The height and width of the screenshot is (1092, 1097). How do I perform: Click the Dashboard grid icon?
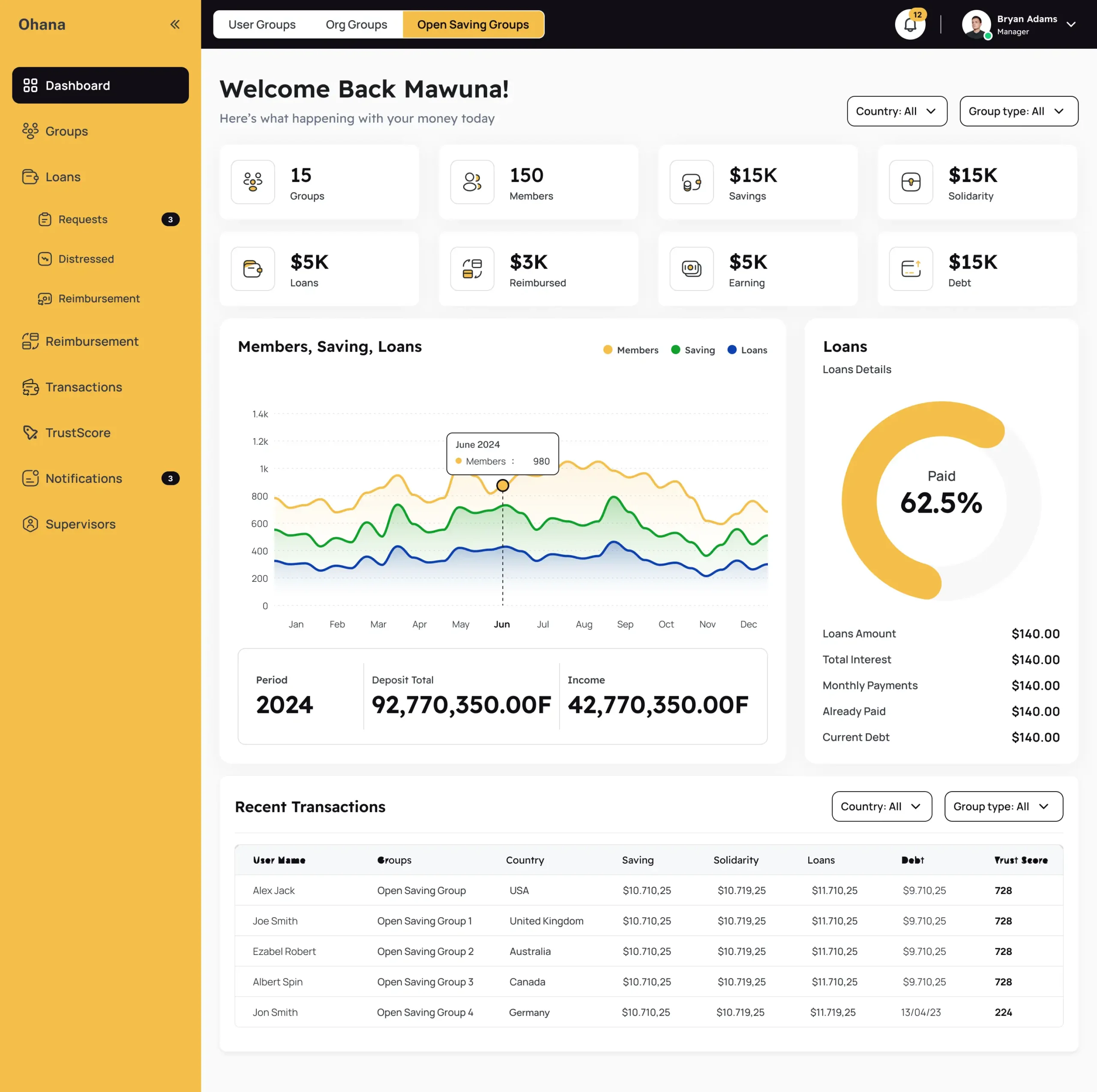pyautogui.click(x=31, y=85)
